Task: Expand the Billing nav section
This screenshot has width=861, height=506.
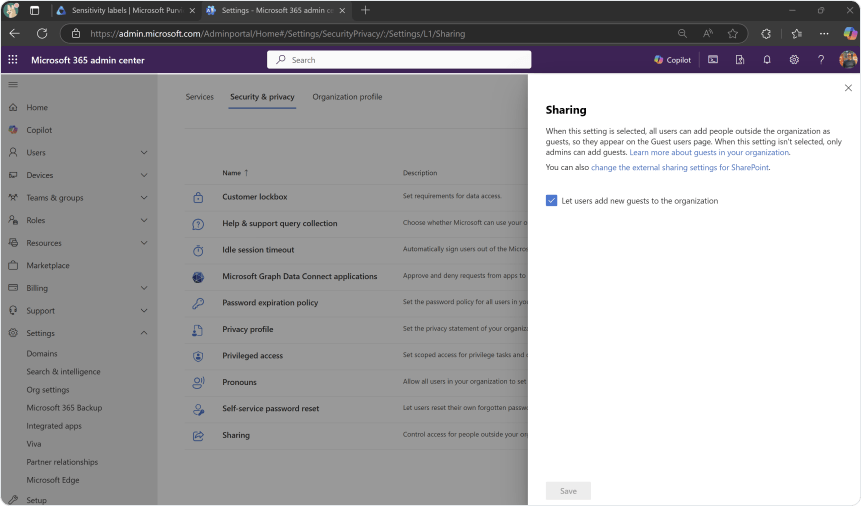Action: [144, 288]
